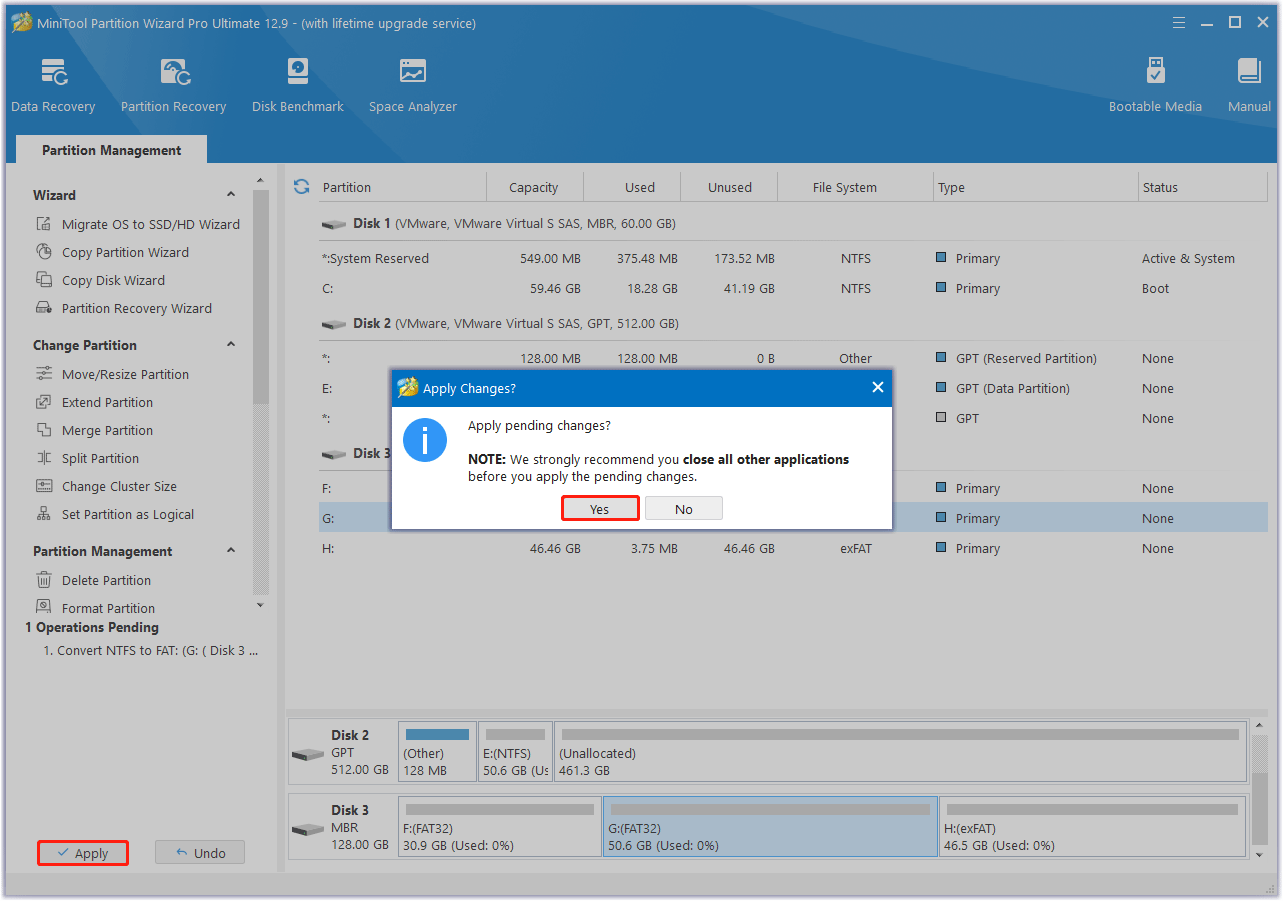Open the Manual

[x=1249, y=85]
